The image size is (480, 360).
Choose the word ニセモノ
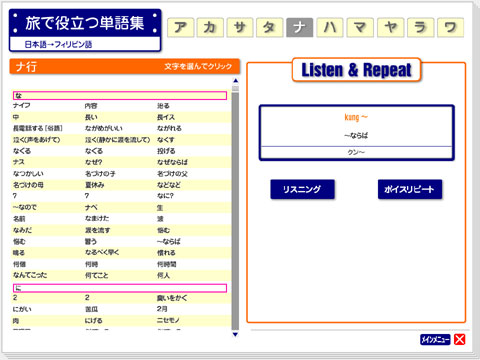169,321
